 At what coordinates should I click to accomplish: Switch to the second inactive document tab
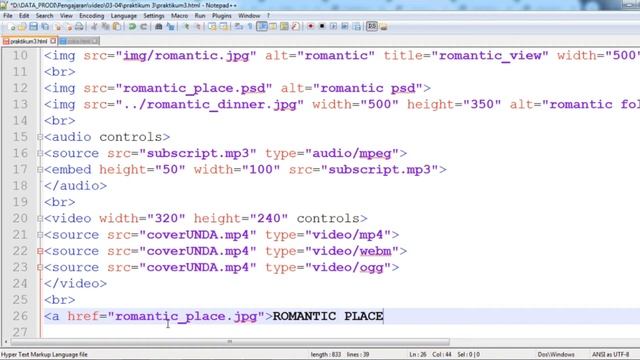79,41
